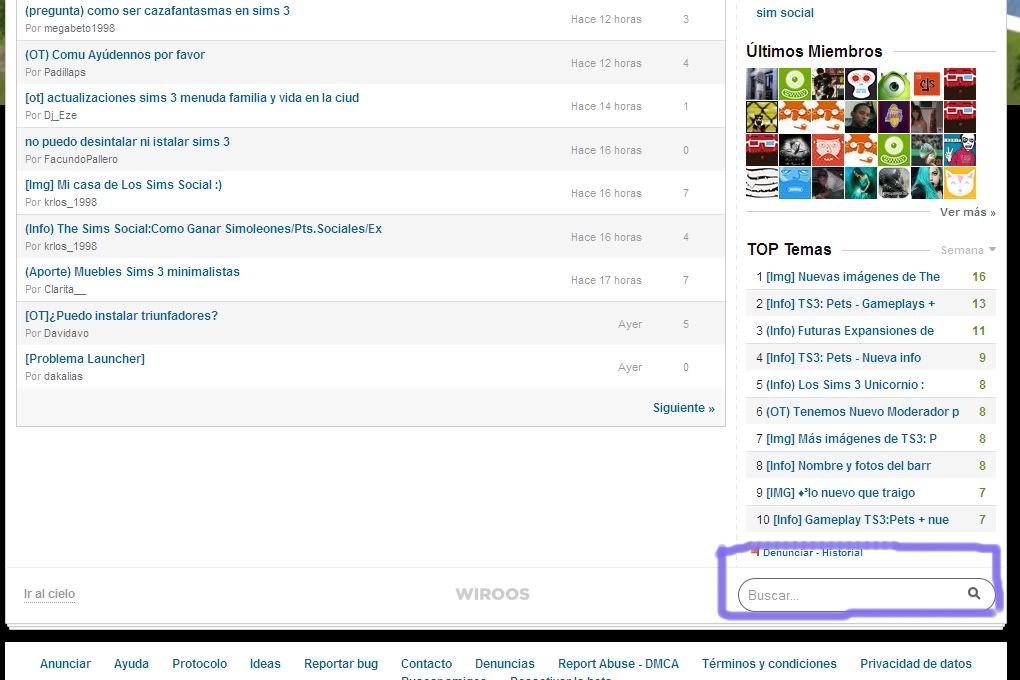Open the sim social tag link
The image size is (1020, 680).
click(x=785, y=12)
